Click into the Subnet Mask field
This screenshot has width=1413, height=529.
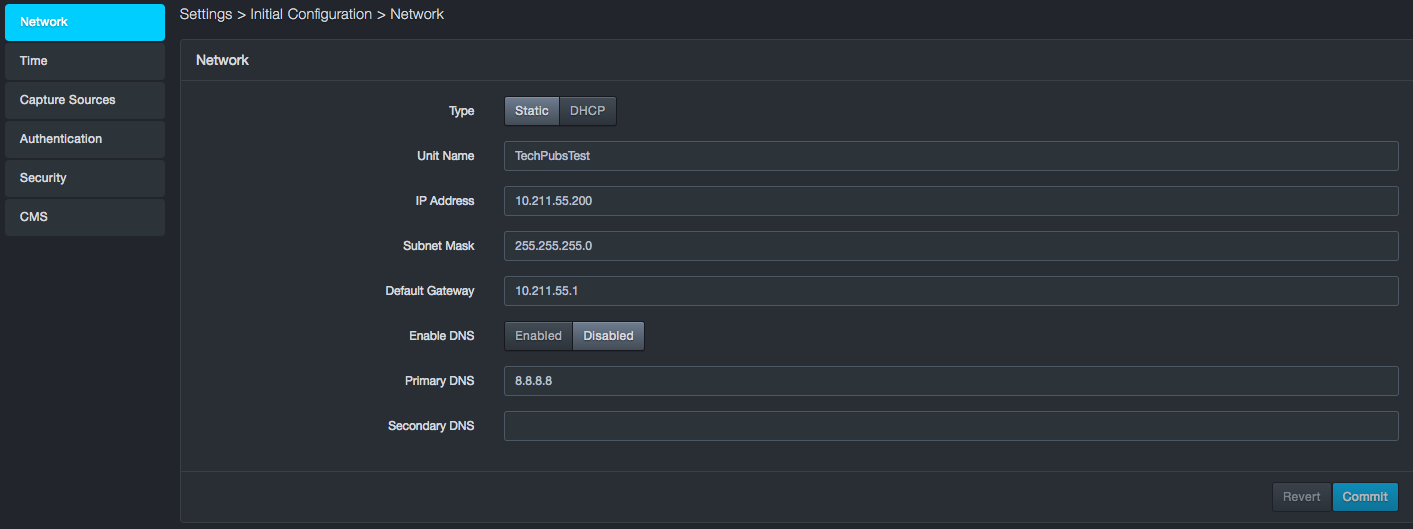[x=950, y=246]
